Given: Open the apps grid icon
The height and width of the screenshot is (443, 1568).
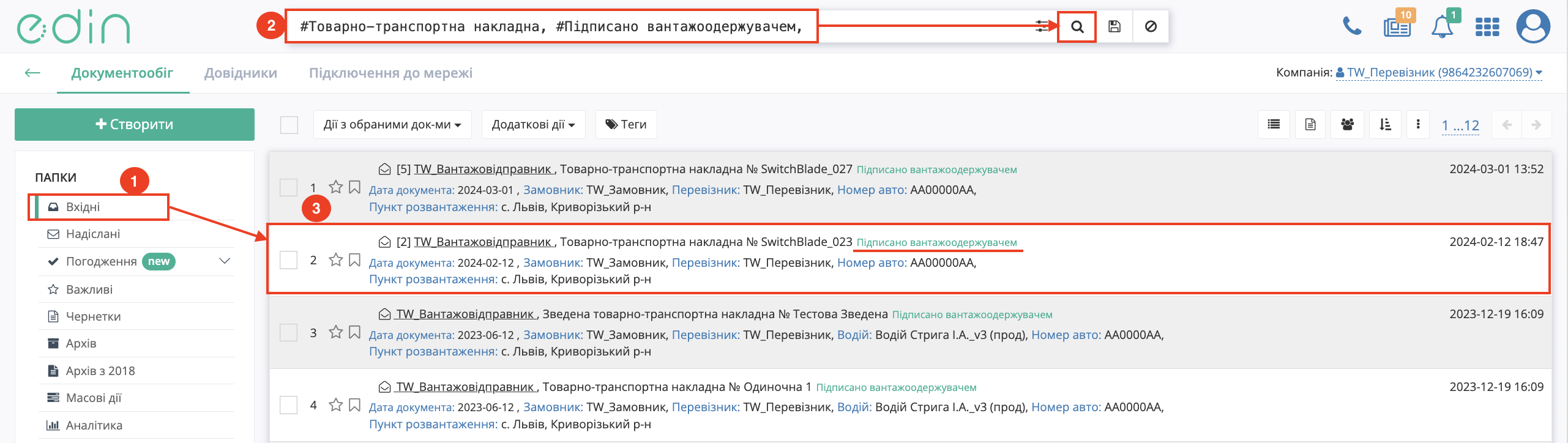Looking at the screenshot, I should [x=1487, y=28].
